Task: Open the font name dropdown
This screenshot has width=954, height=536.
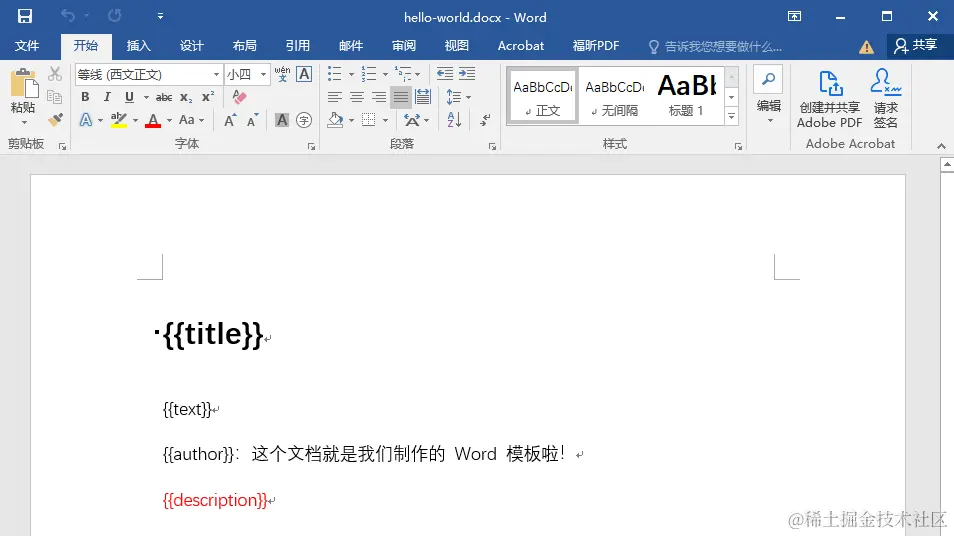Action: point(216,74)
